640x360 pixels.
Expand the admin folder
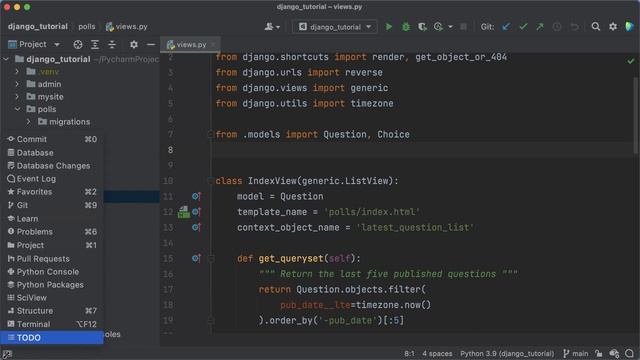[17, 84]
